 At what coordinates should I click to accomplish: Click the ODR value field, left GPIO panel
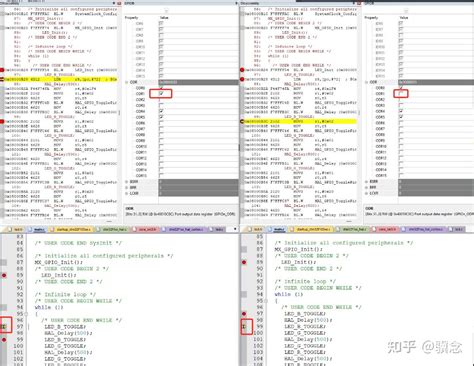198,82
